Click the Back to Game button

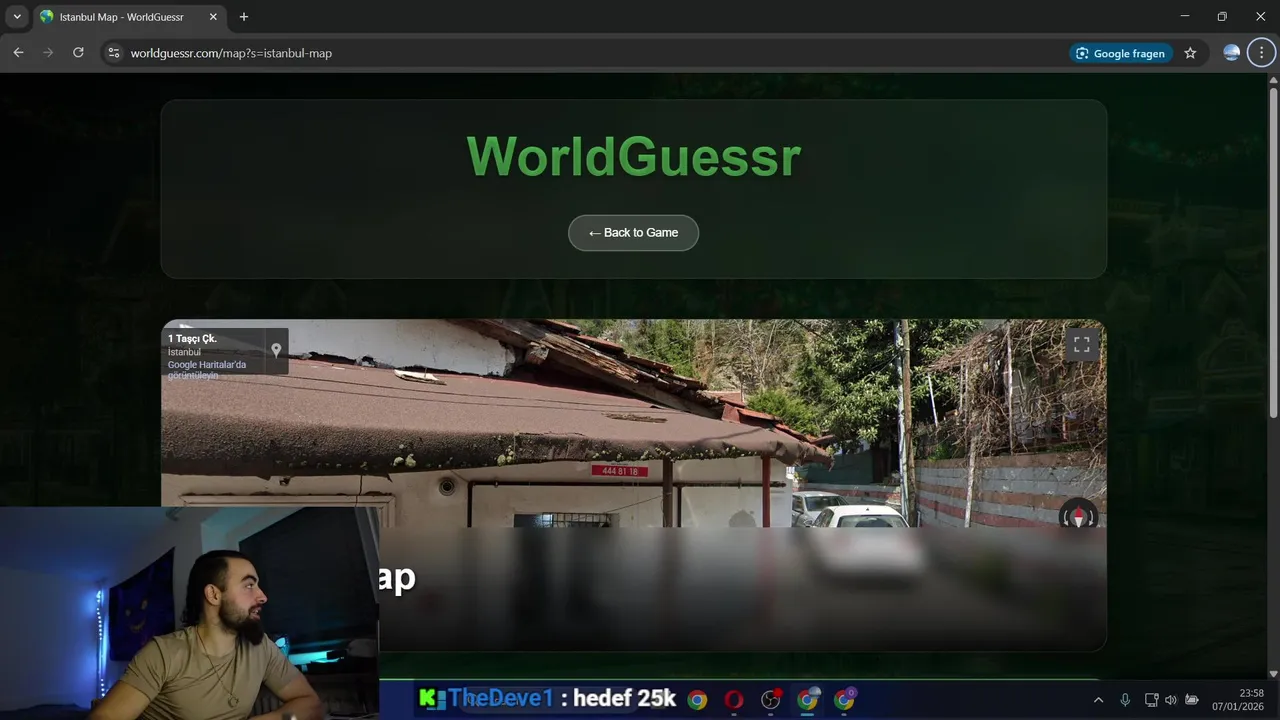633,233
